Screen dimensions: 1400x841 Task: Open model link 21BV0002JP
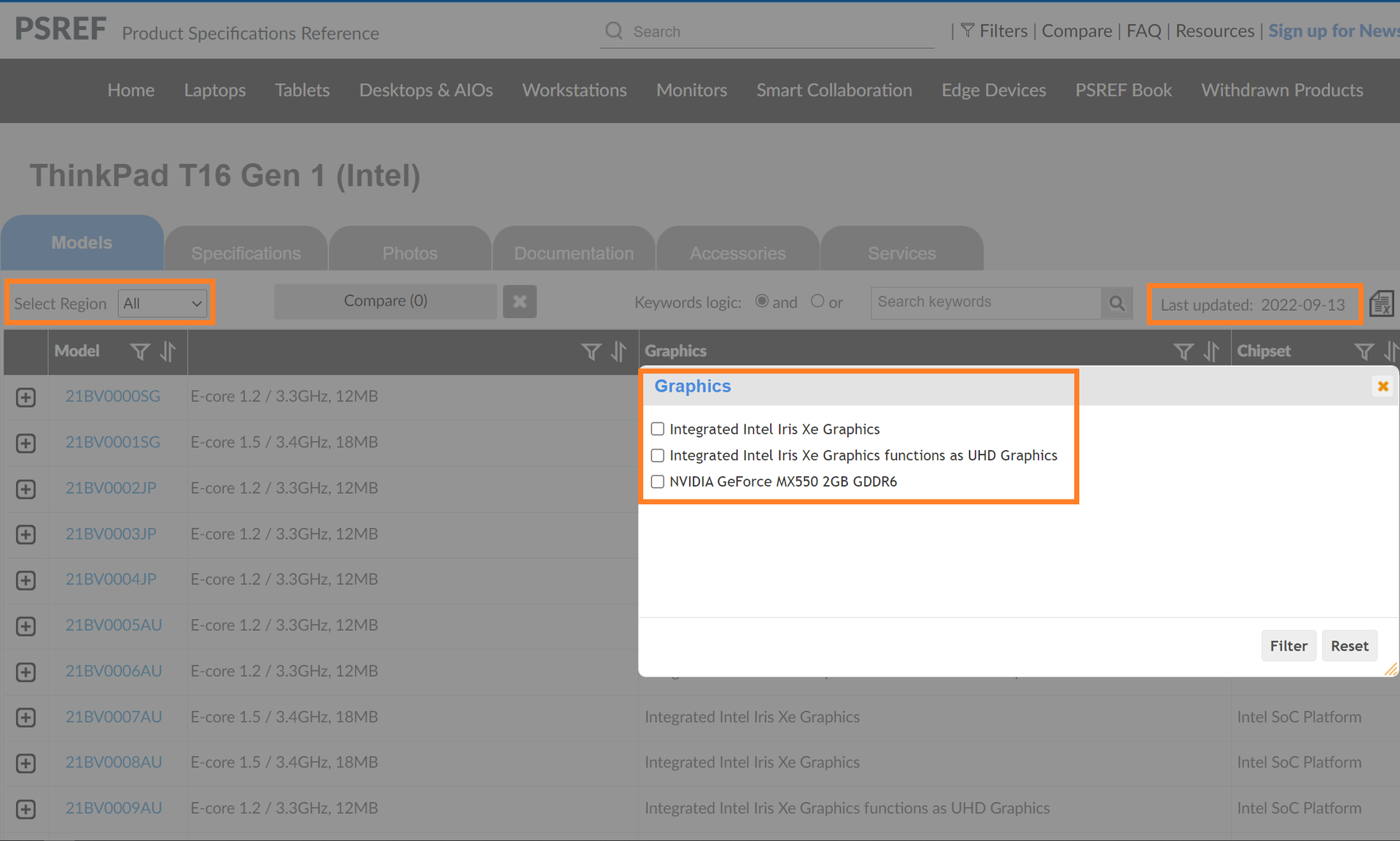pos(111,488)
